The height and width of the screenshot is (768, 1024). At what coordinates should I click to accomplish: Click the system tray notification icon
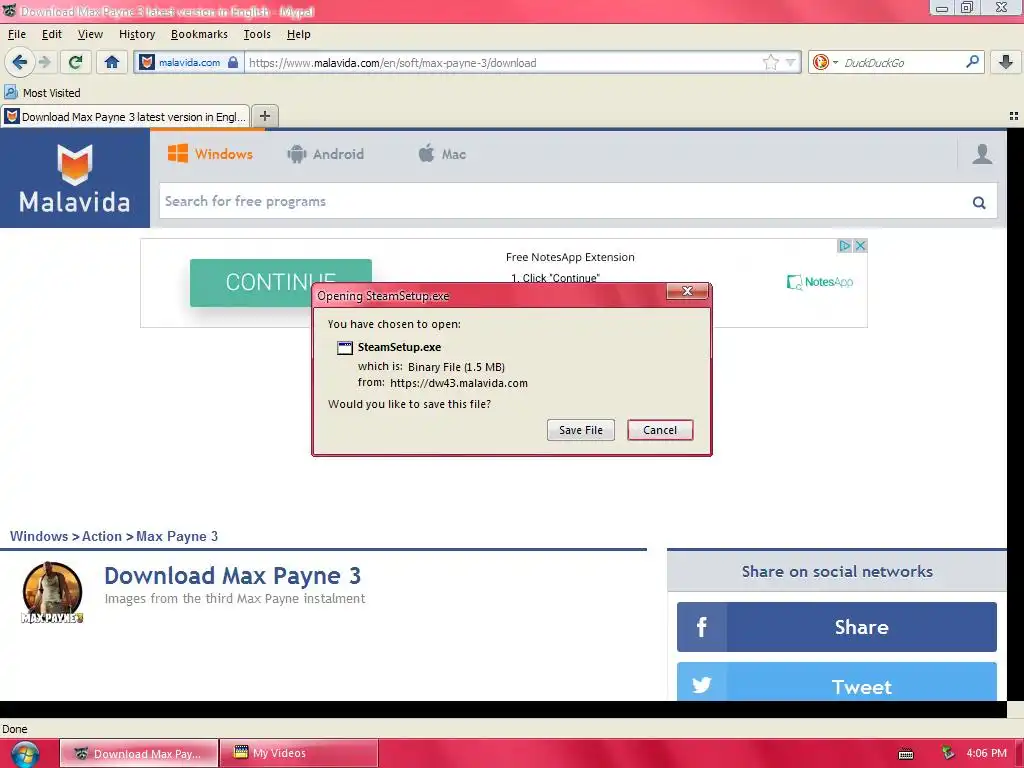[x=947, y=753]
